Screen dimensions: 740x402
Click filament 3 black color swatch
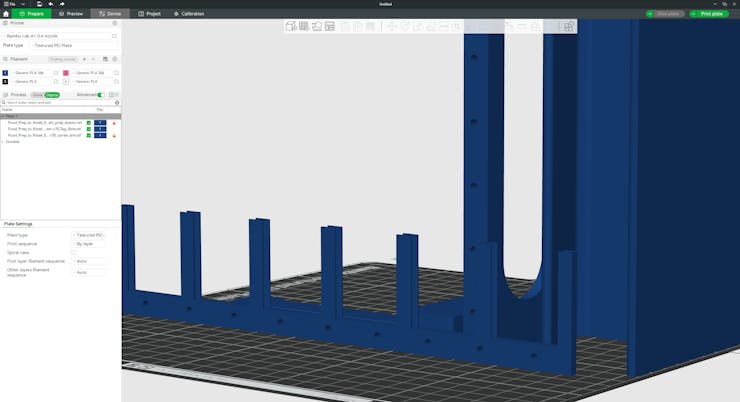click(x=5, y=81)
